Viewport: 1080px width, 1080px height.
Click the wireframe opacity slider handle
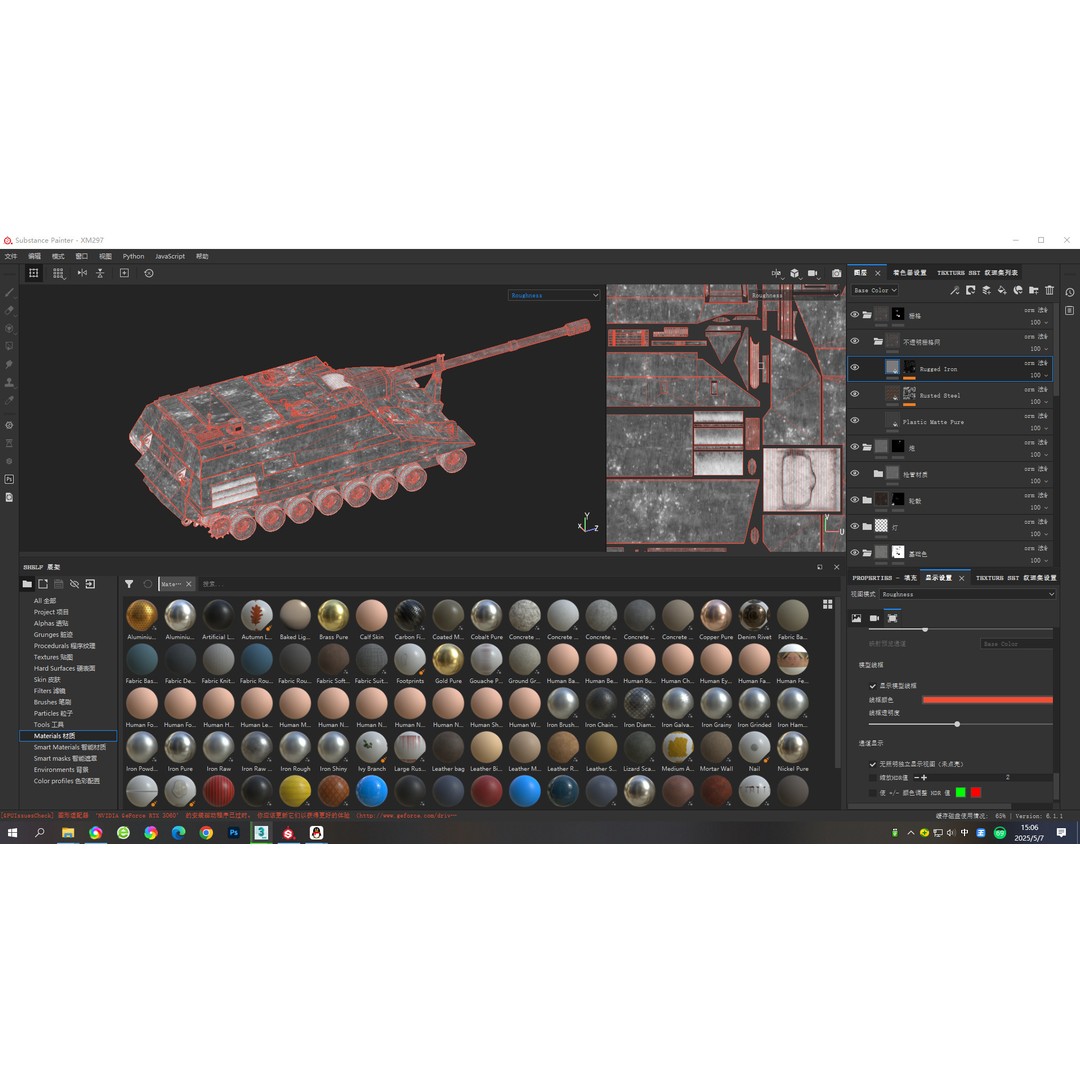coord(957,724)
